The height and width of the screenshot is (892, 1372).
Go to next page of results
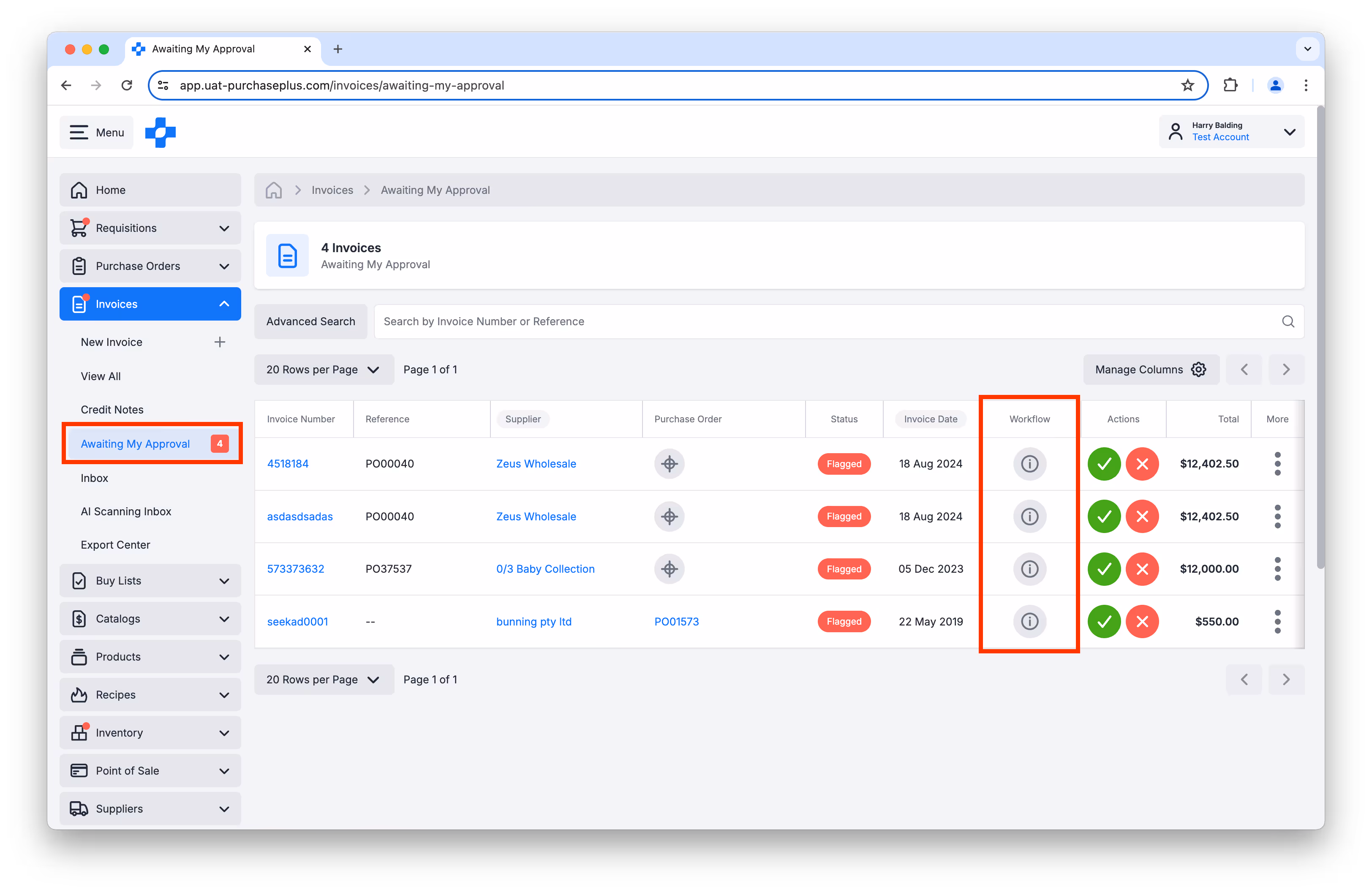pyautogui.click(x=1285, y=370)
